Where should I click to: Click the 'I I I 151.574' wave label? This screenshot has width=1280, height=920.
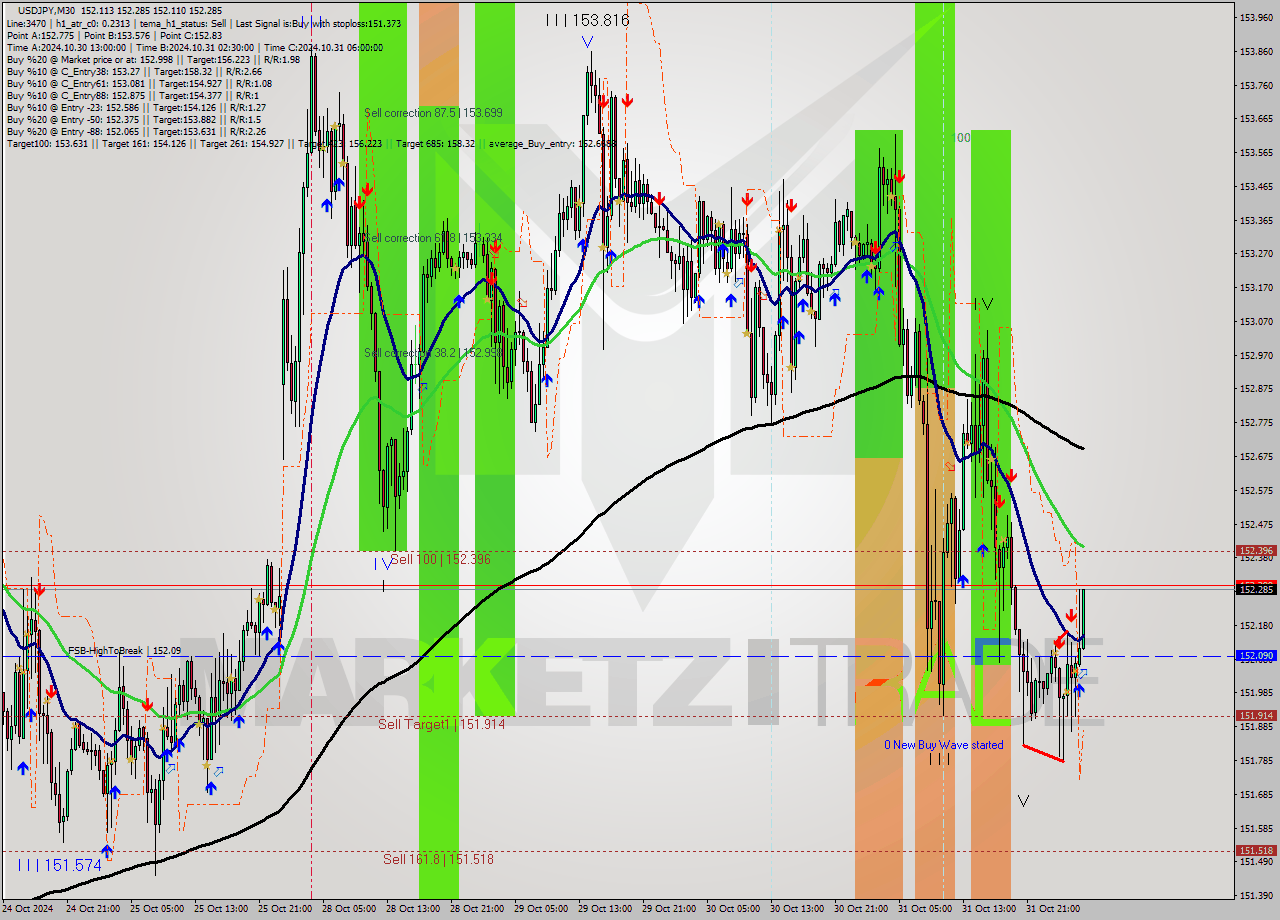tap(59, 865)
